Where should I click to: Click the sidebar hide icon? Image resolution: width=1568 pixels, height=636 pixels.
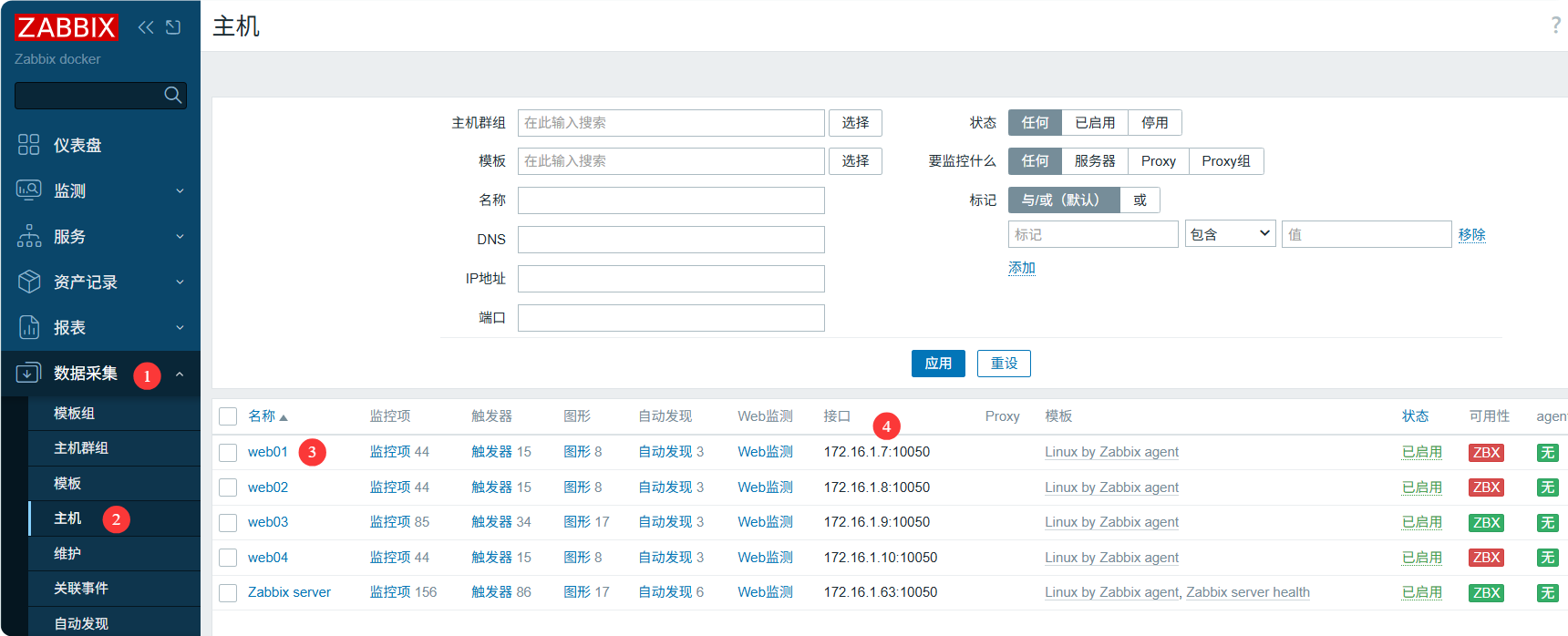(x=173, y=27)
